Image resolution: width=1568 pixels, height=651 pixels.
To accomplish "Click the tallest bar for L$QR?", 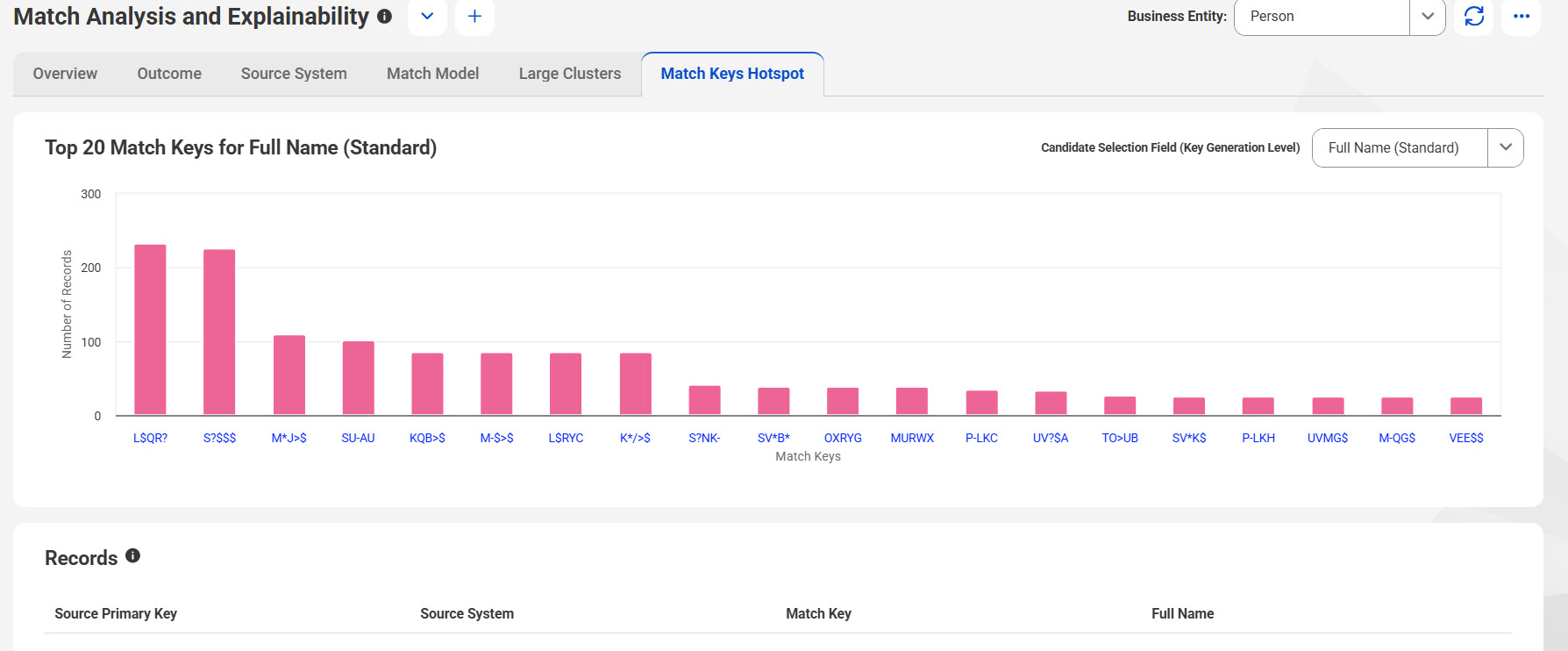I will [150, 330].
